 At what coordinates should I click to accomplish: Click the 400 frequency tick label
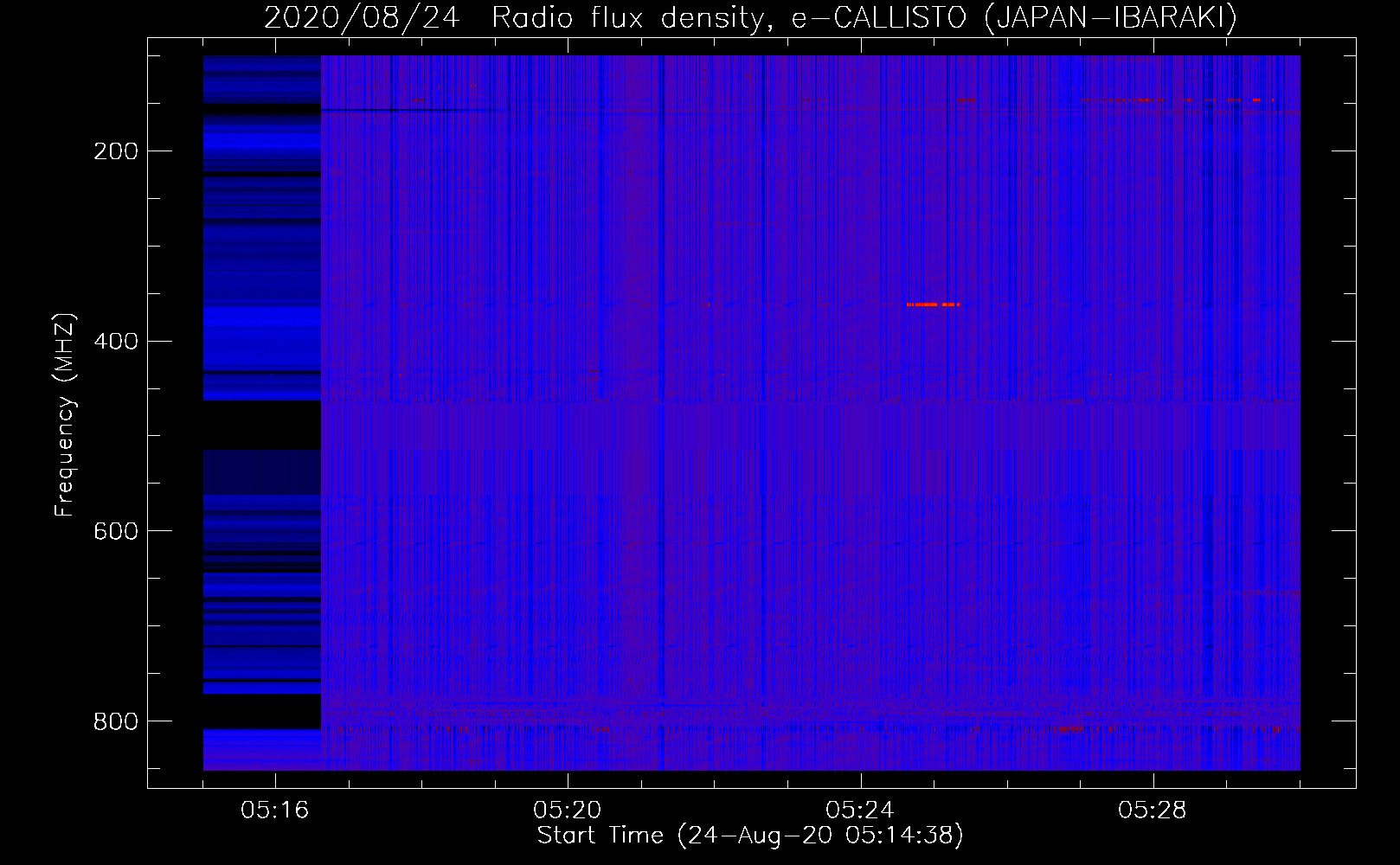pyautogui.click(x=116, y=341)
